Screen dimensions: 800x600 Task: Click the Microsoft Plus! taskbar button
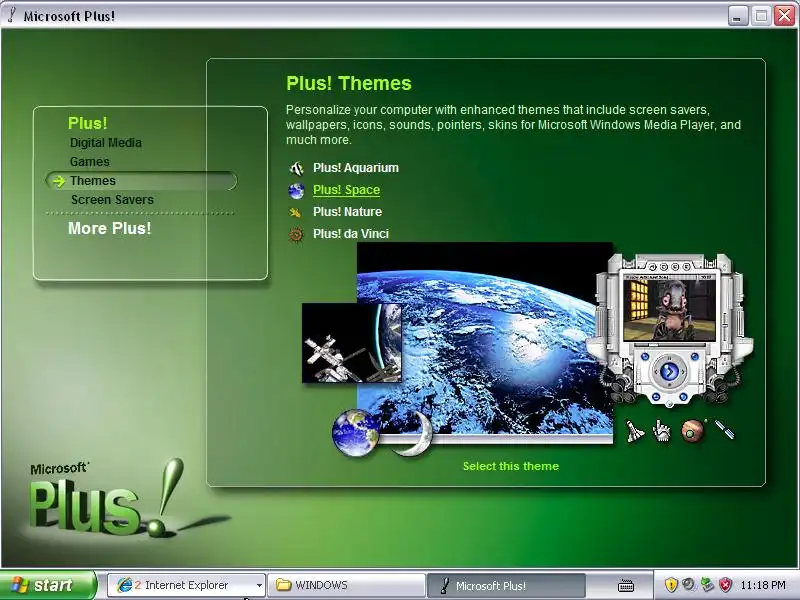(506, 585)
